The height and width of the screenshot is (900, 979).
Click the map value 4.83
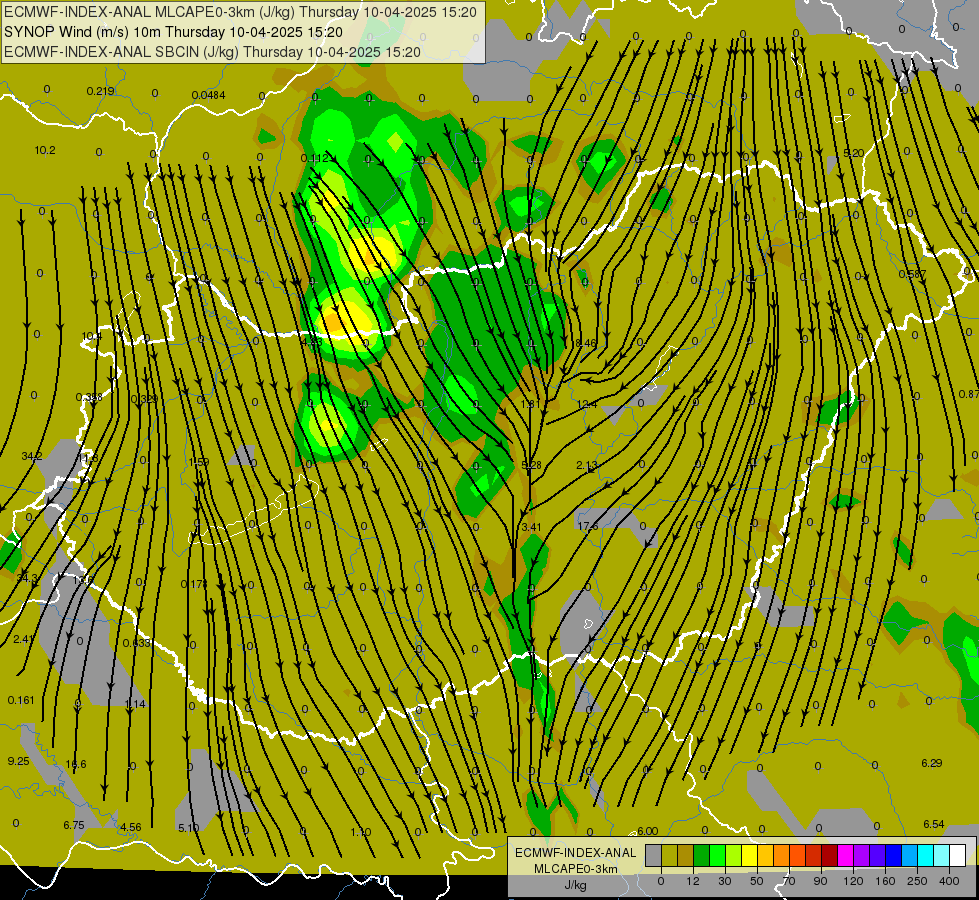pos(312,342)
